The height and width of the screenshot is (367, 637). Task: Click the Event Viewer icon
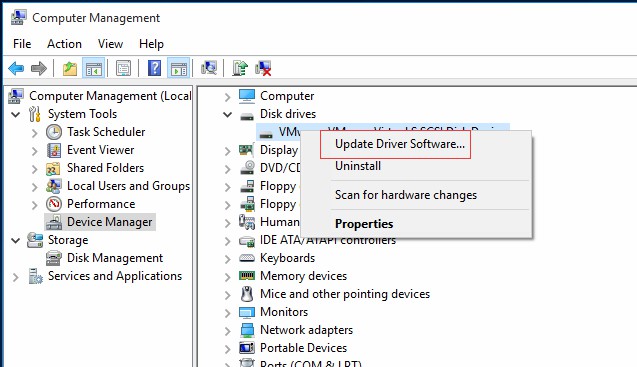54,150
